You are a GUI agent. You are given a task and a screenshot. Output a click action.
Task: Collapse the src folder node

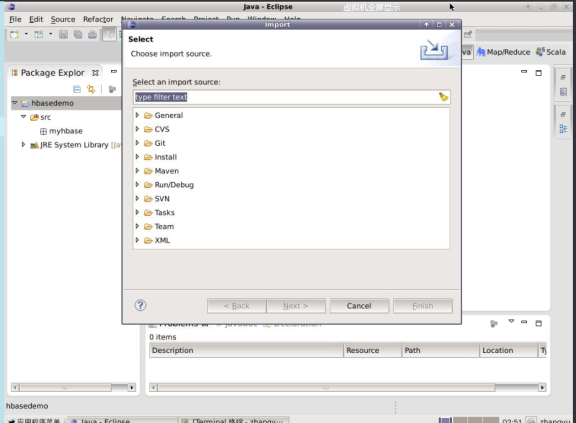(x=24, y=117)
